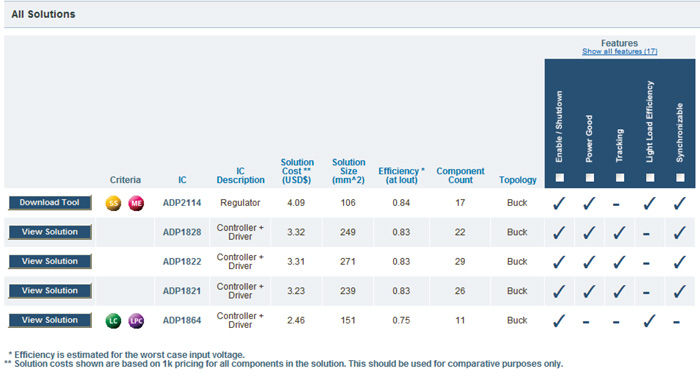
Task: Click the Features heading label
Action: [619, 43]
